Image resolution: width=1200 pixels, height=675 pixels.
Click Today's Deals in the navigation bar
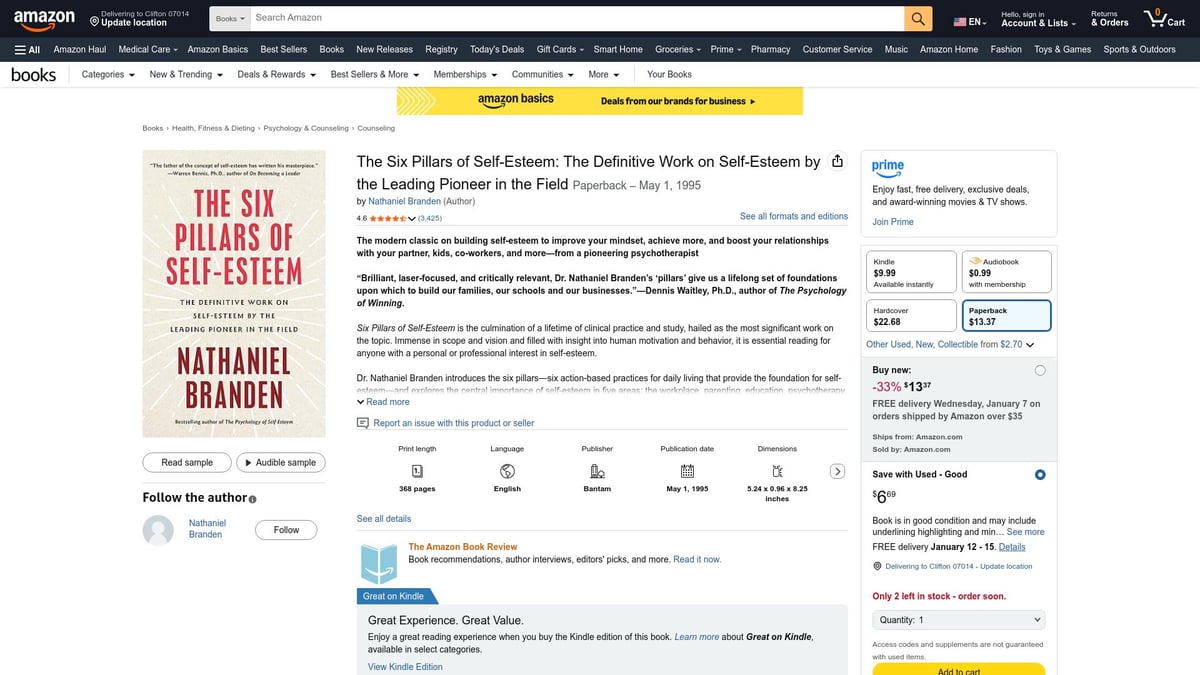[497, 49]
